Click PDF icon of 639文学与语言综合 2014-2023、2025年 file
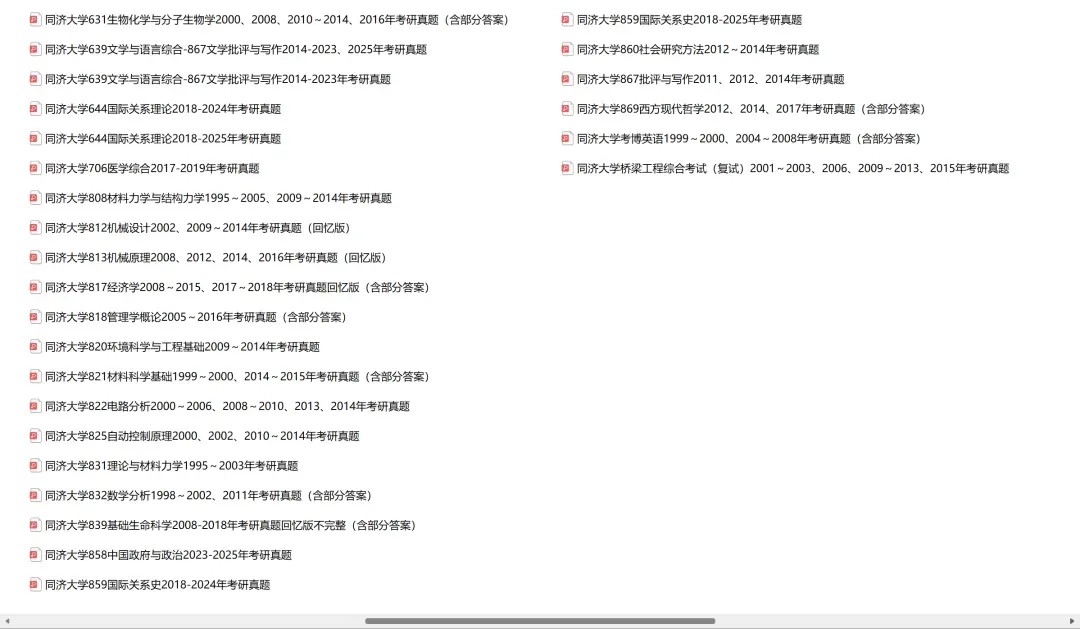This screenshot has width=1080, height=629. click(x=35, y=50)
